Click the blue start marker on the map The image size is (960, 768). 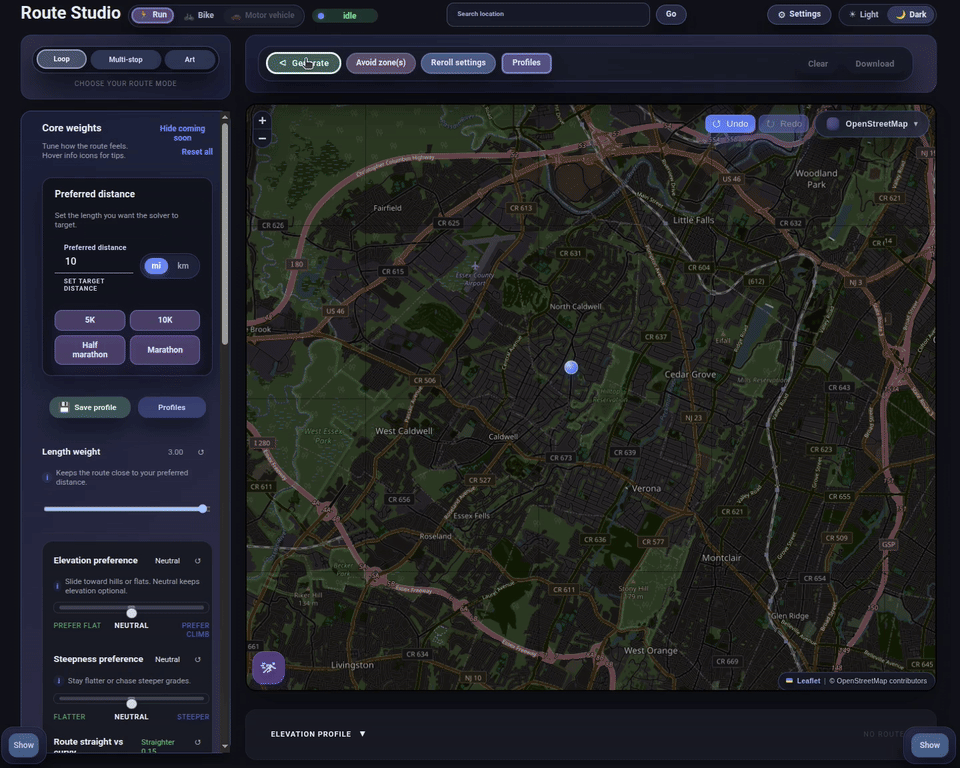click(571, 367)
